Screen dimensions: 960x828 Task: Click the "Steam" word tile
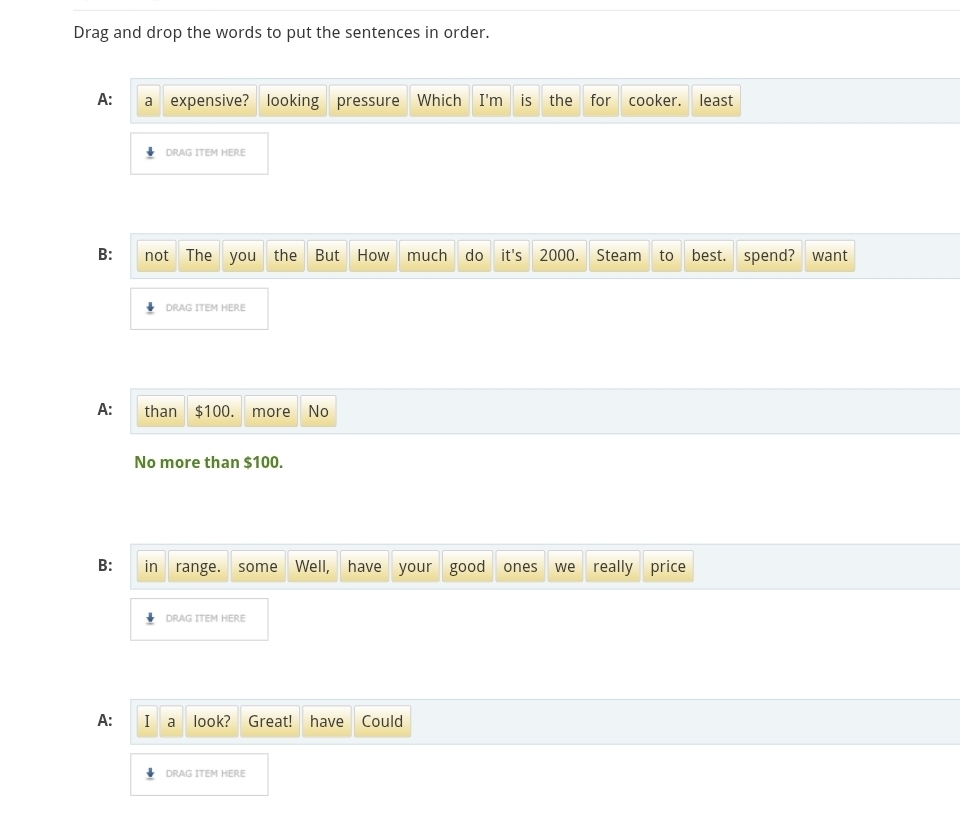[618, 256]
